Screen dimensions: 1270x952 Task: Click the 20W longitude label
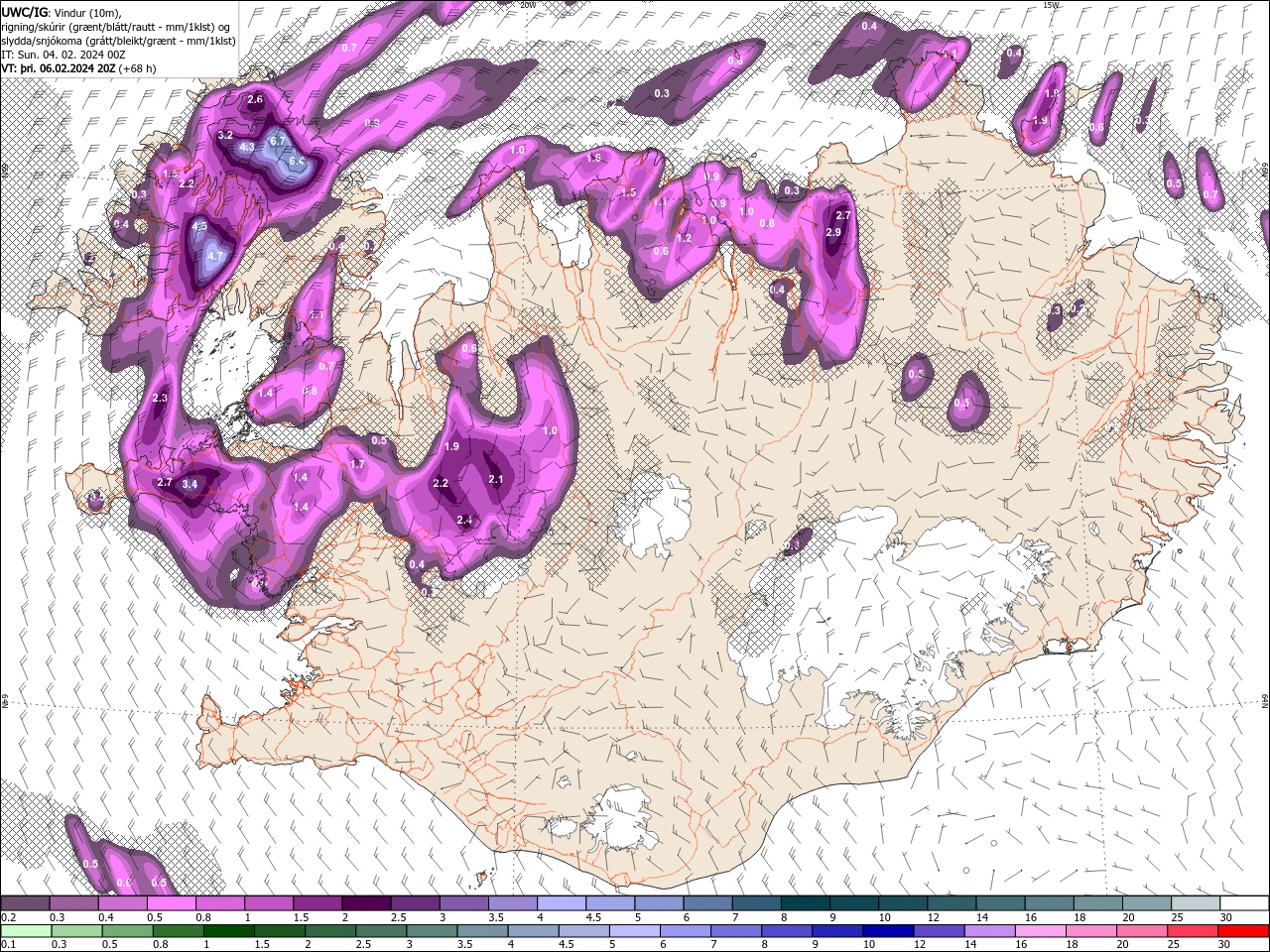click(x=528, y=5)
